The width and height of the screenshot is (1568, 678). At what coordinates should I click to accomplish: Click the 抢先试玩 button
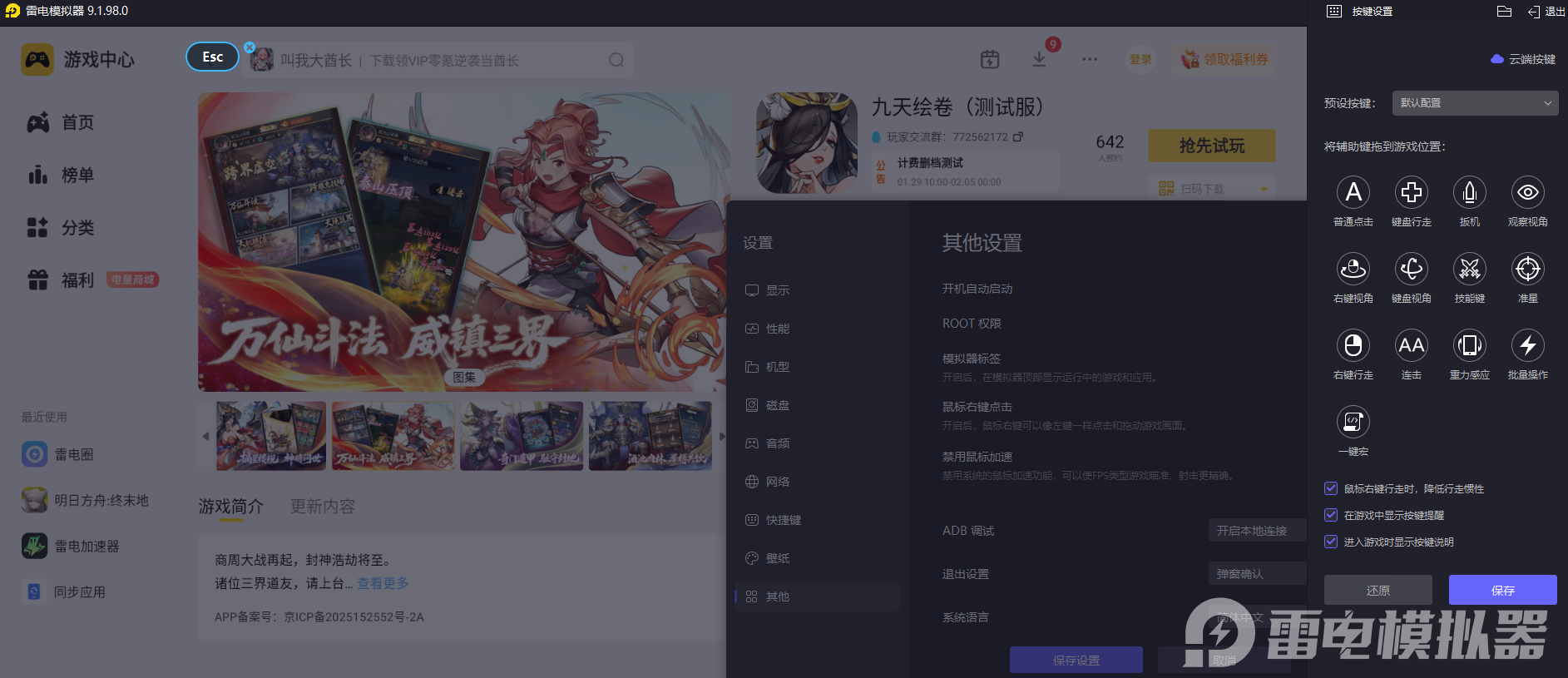click(1212, 146)
